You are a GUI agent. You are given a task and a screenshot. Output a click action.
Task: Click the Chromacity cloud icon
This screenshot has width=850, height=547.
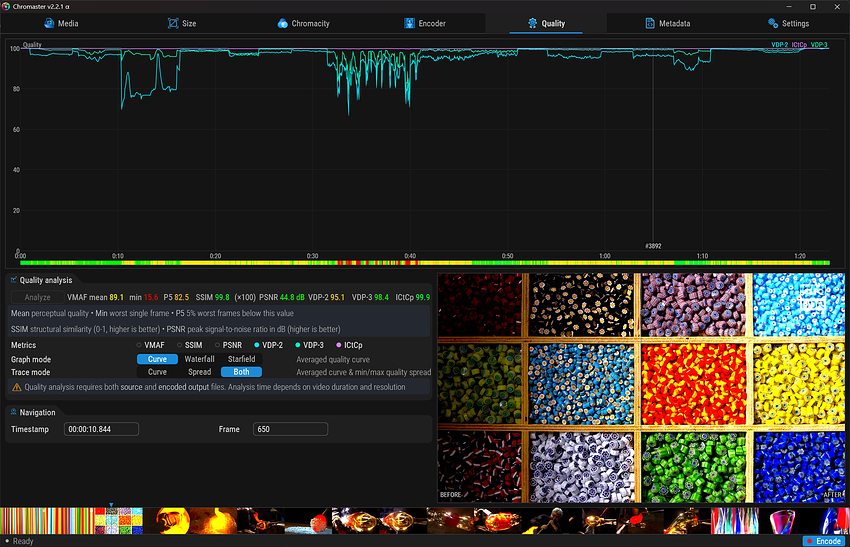(282, 23)
